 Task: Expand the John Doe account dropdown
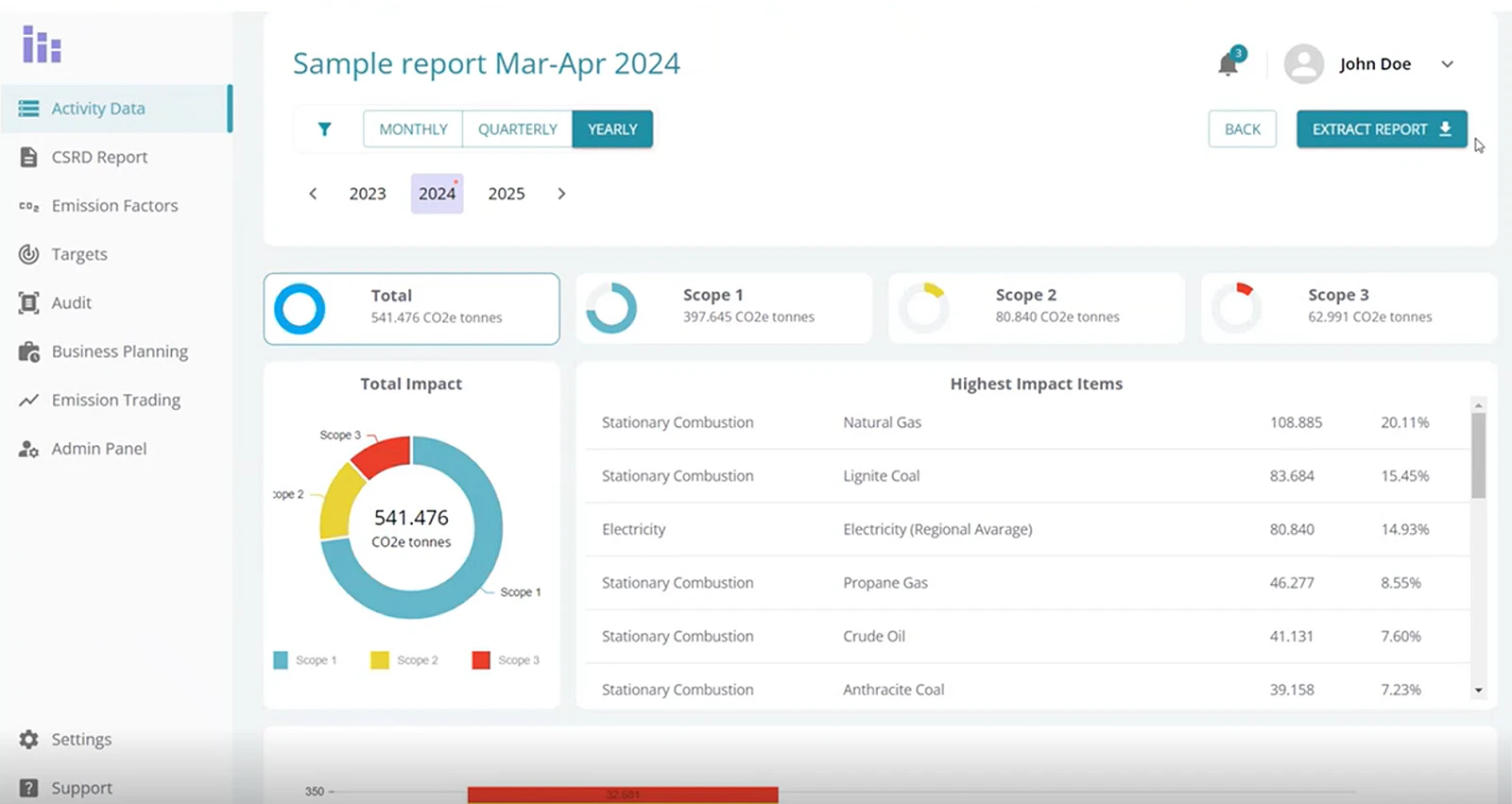click(1447, 64)
